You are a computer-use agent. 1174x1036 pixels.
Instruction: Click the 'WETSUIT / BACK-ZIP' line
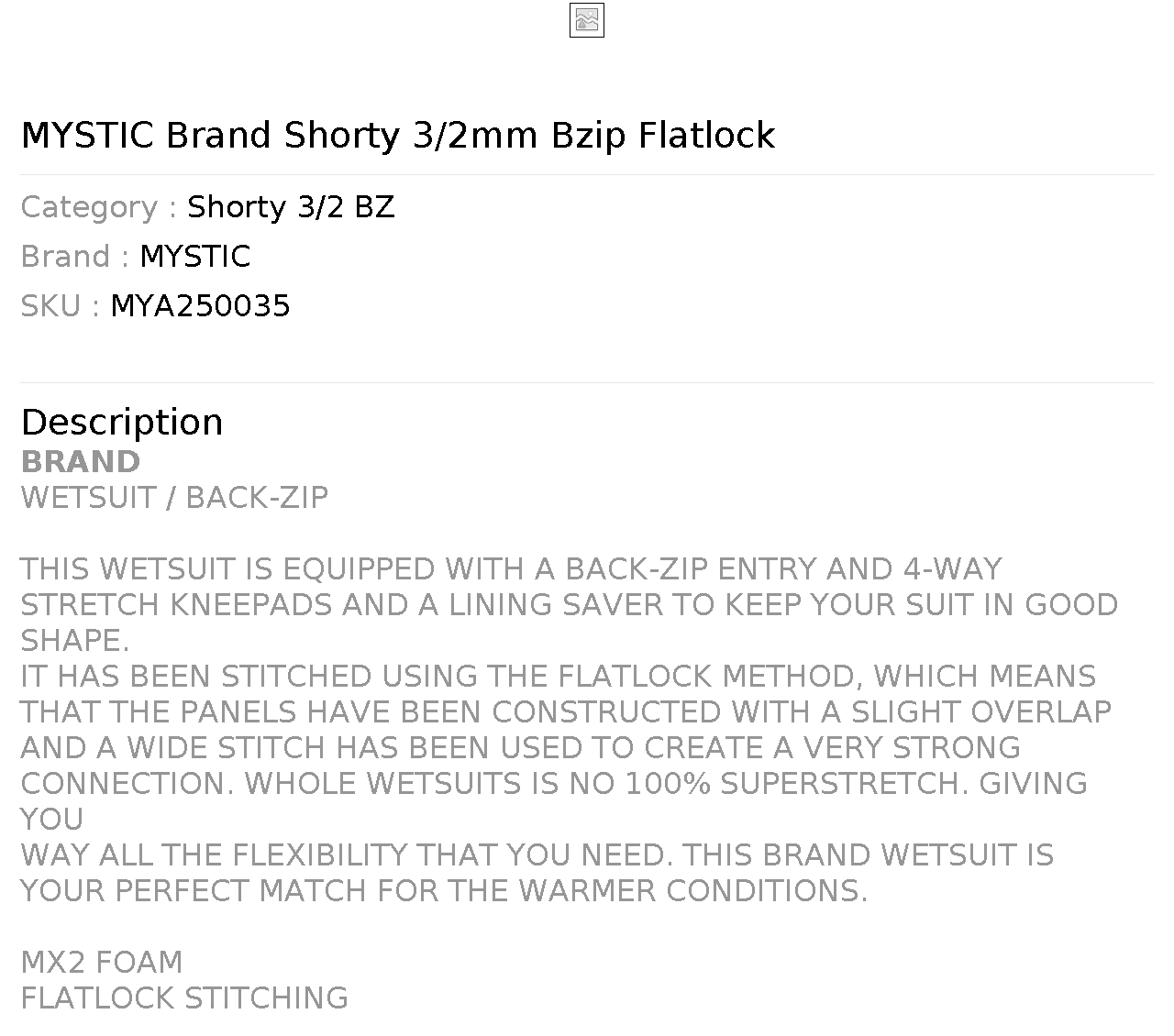(174, 497)
